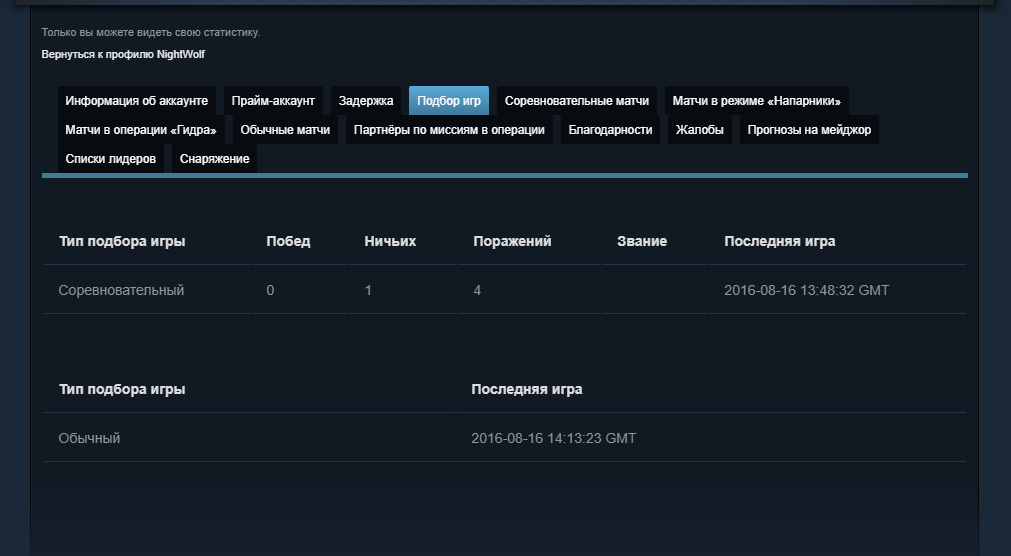Open the «Списки лидеров» tab
The image size is (1011, 556).
tap(111, 159)
